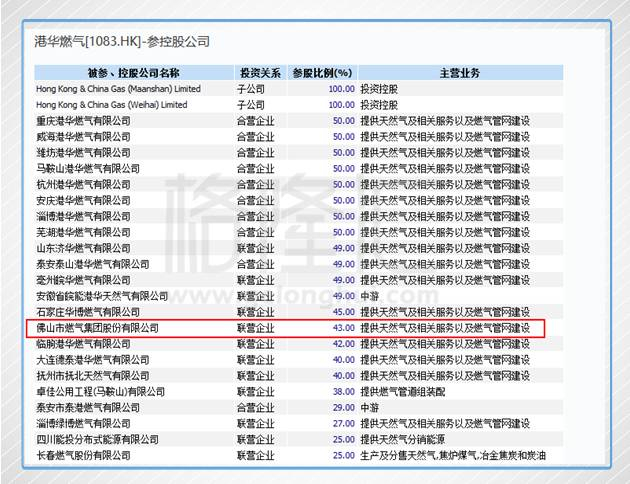Click 100.00 in the Weihai Limited row
This screenshot has height=484, width=630.
pyautogui.click(x=342, y=105)
